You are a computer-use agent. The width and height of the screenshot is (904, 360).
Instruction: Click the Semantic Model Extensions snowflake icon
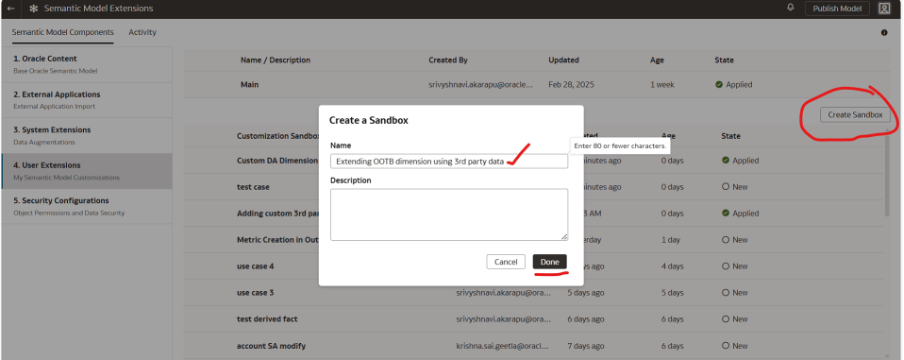point(34,9)
